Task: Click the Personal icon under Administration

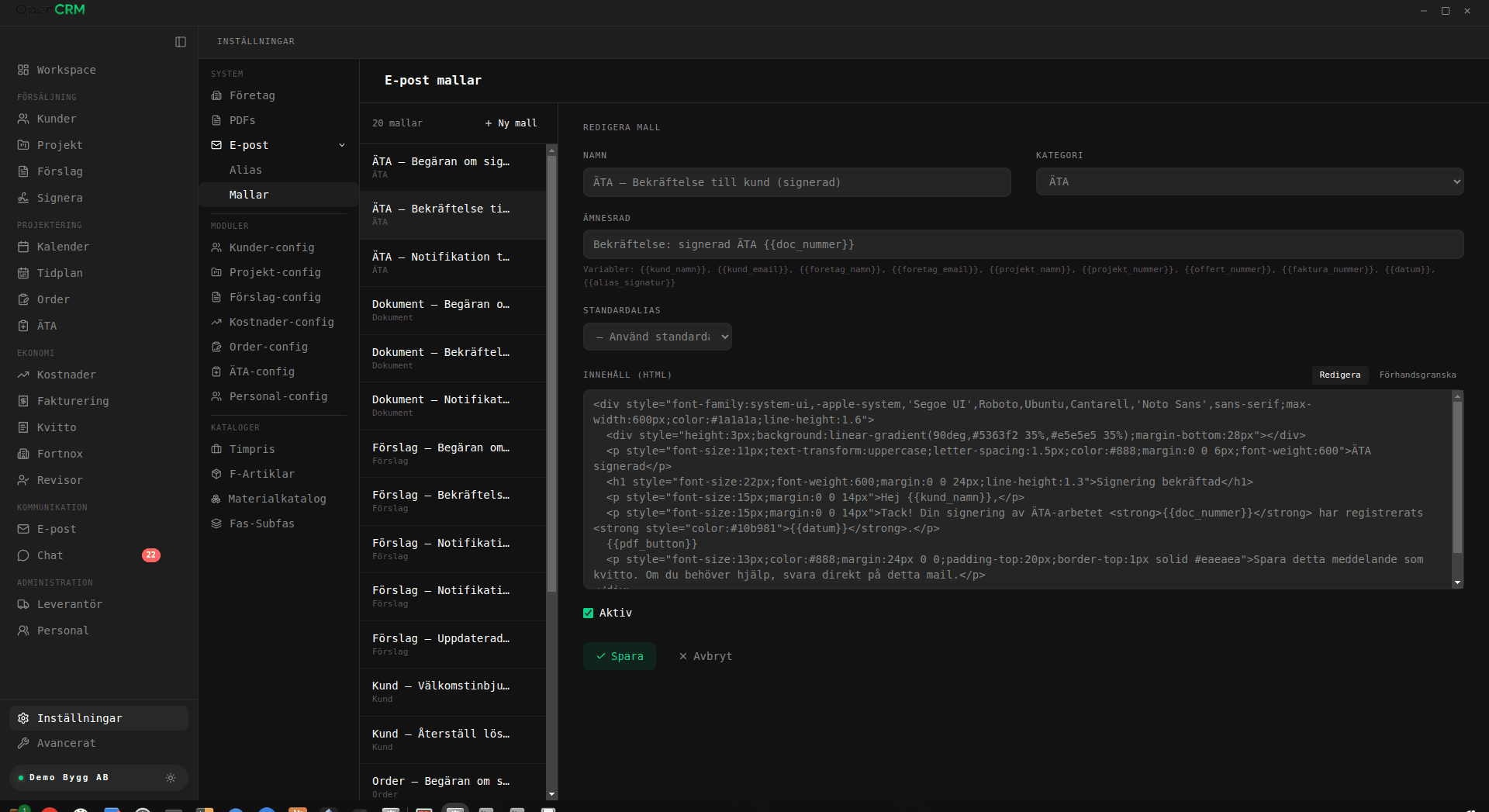Action: coord(23,631)
